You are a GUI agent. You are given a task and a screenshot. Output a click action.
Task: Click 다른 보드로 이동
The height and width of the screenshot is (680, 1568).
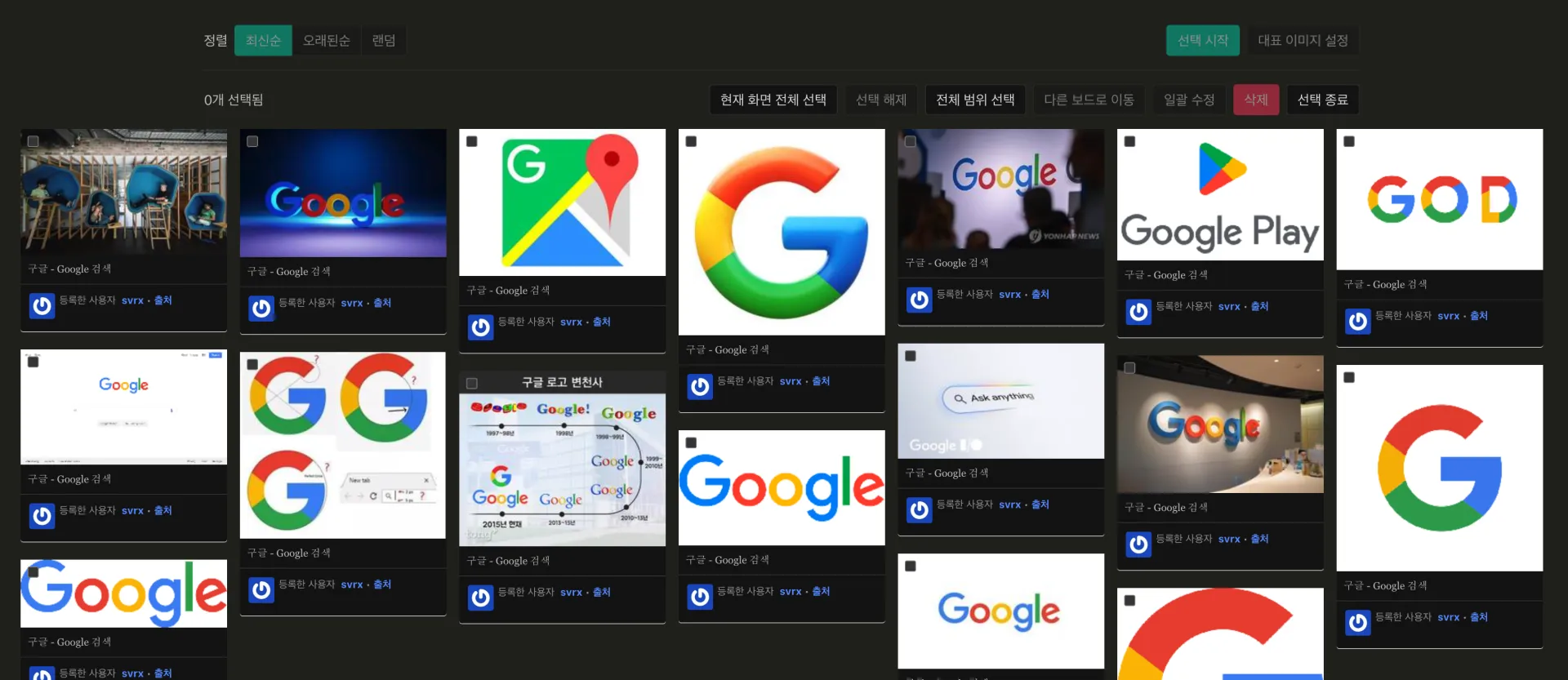(1089, 100)
